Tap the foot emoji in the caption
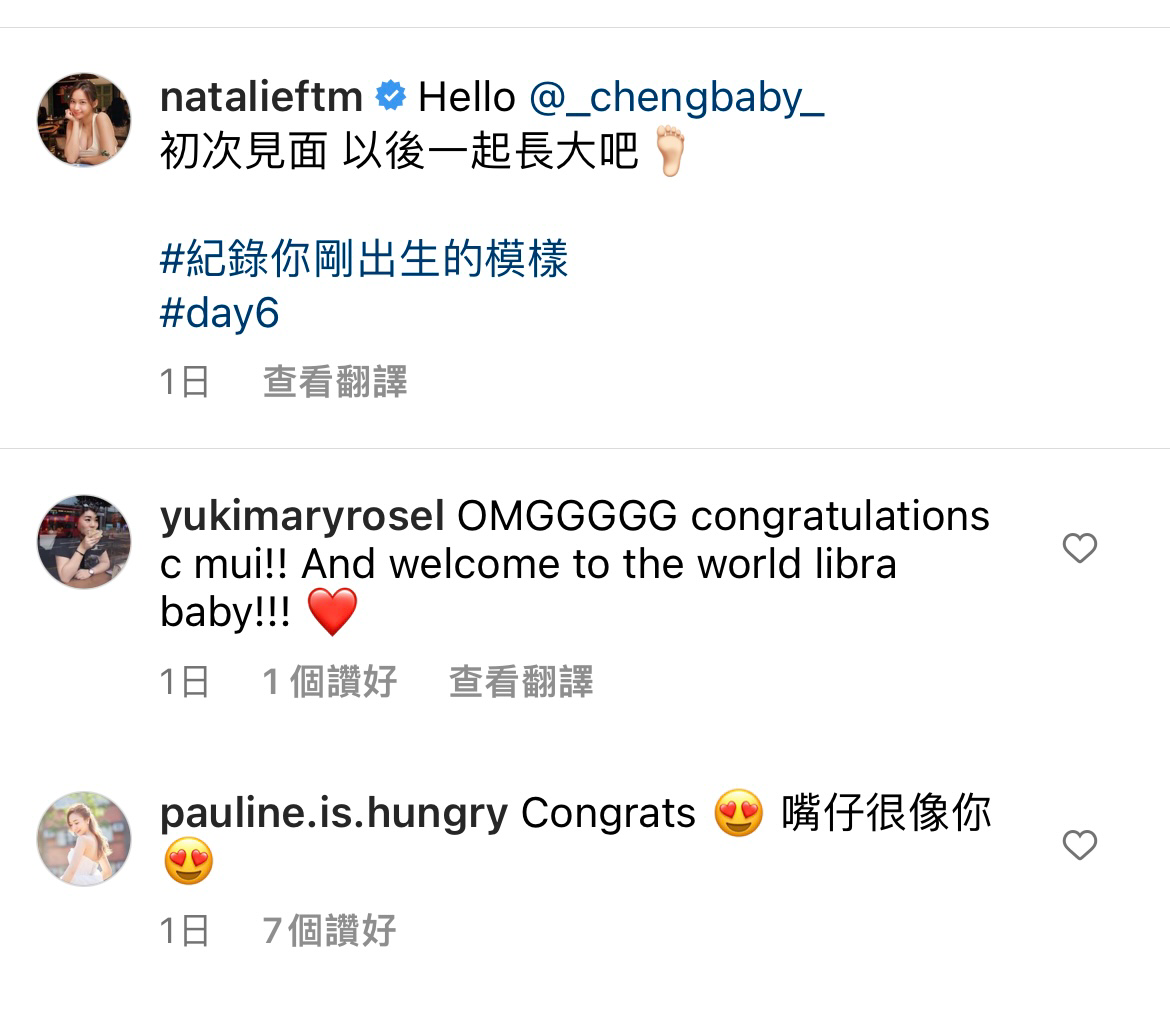1170x1014 pixels. [669, 151]
